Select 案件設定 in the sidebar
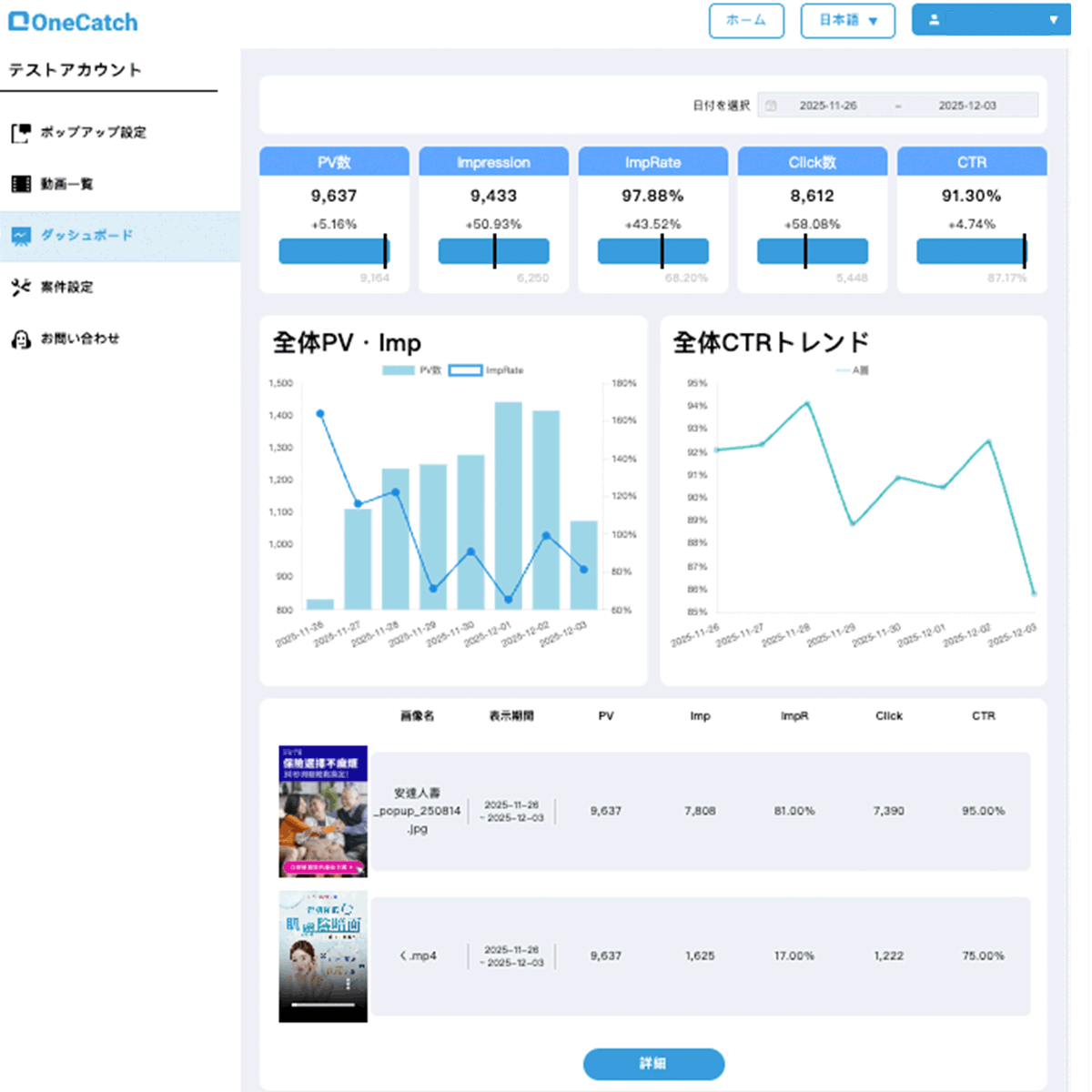Screen dimensions: 1092x1092 point(66,288)
